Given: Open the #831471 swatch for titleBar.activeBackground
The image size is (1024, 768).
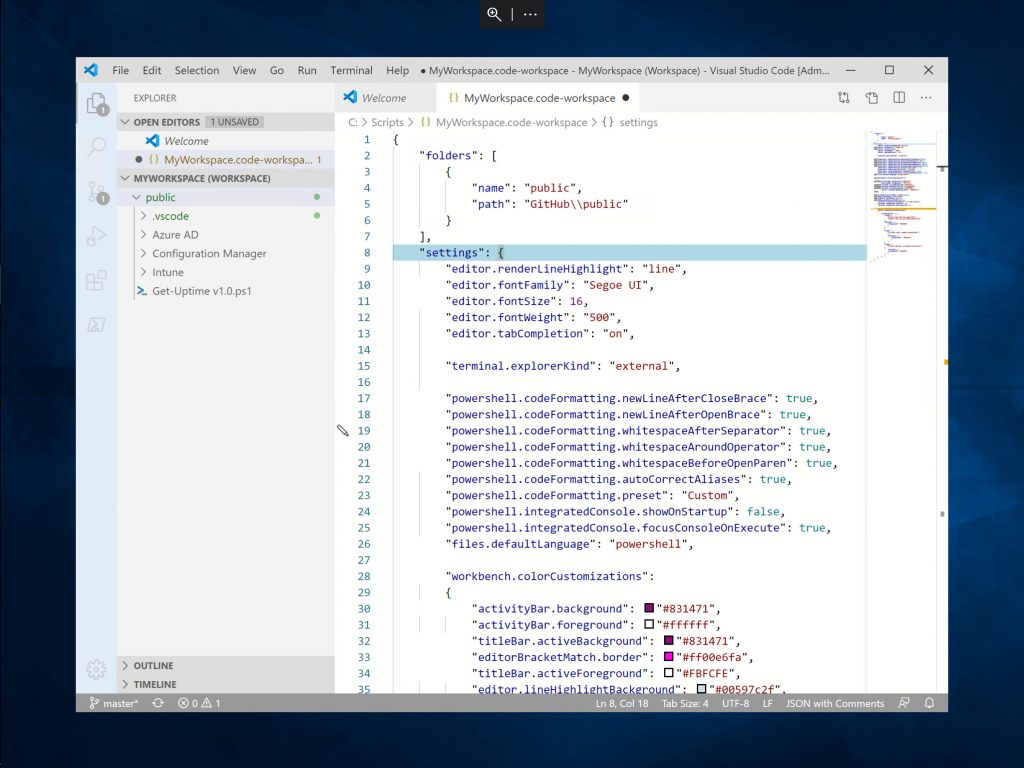Looking at the screenshot, I should pyautogui.click(x=669, y=641).
